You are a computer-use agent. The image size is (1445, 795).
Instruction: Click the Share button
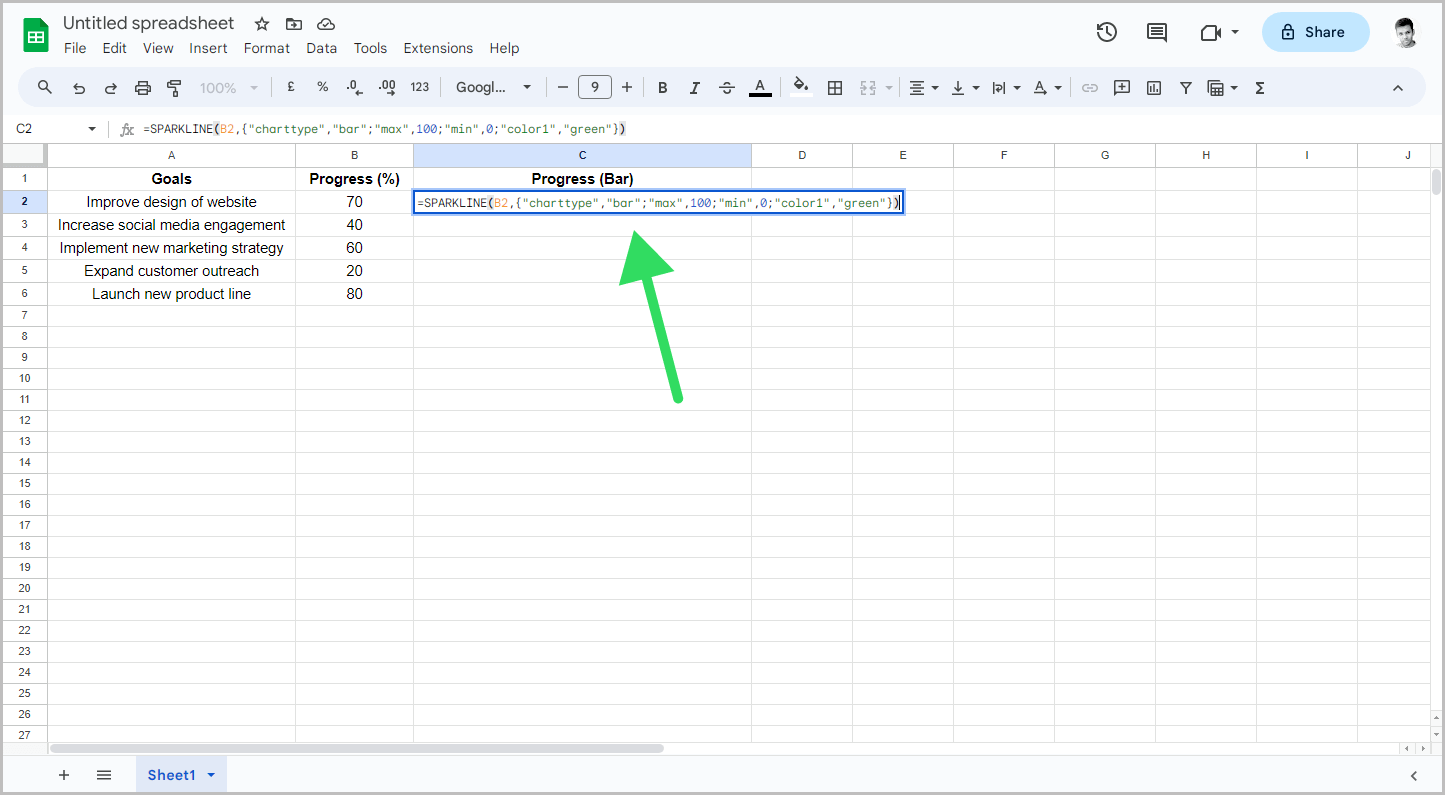1315,32
